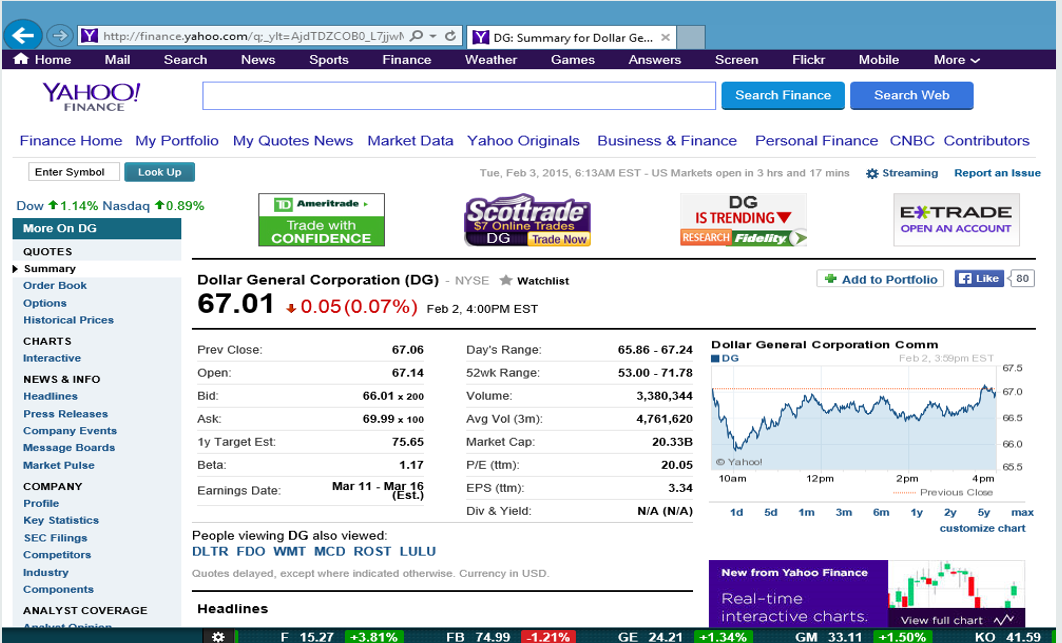
Task: Click the Search Finance button
Action: [x=783, y=96]
